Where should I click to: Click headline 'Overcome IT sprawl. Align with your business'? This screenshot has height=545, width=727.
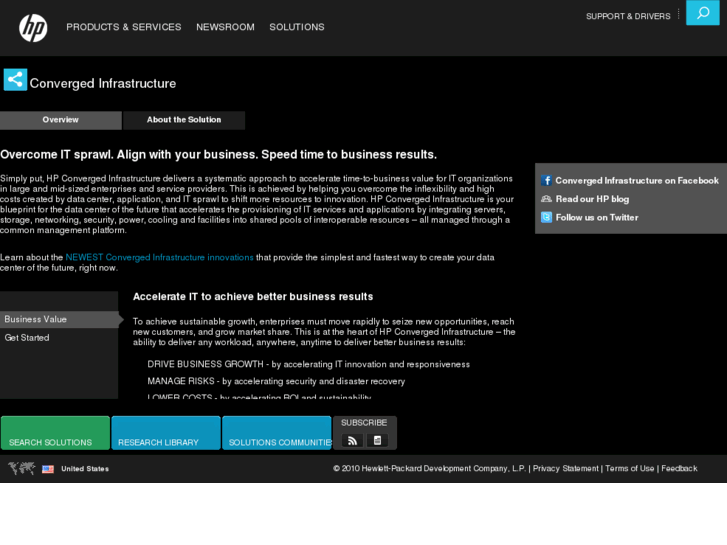click(x=218, y=154)
